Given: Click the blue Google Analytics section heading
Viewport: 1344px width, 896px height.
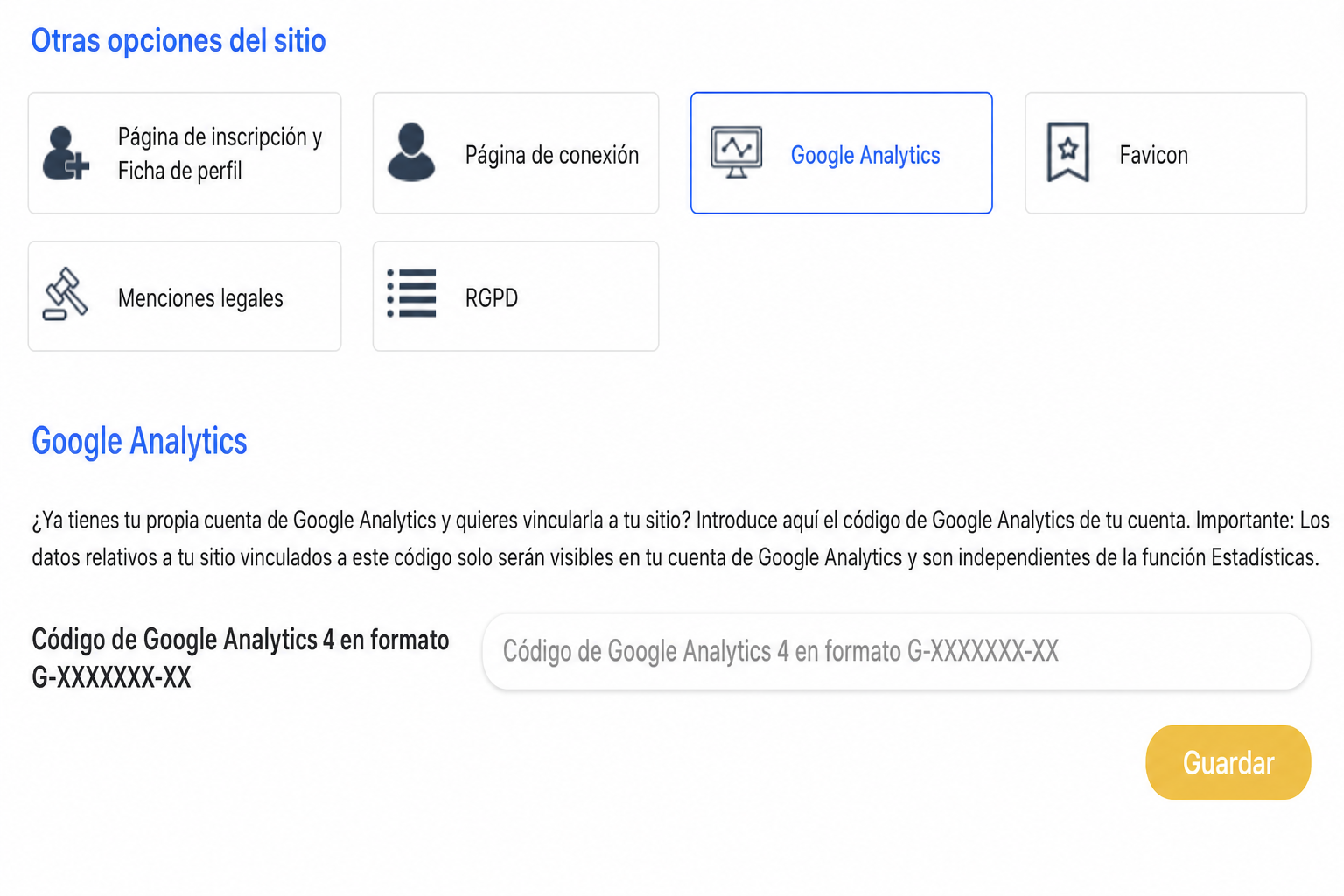Looking at the screenshot, I should [139, 442].
